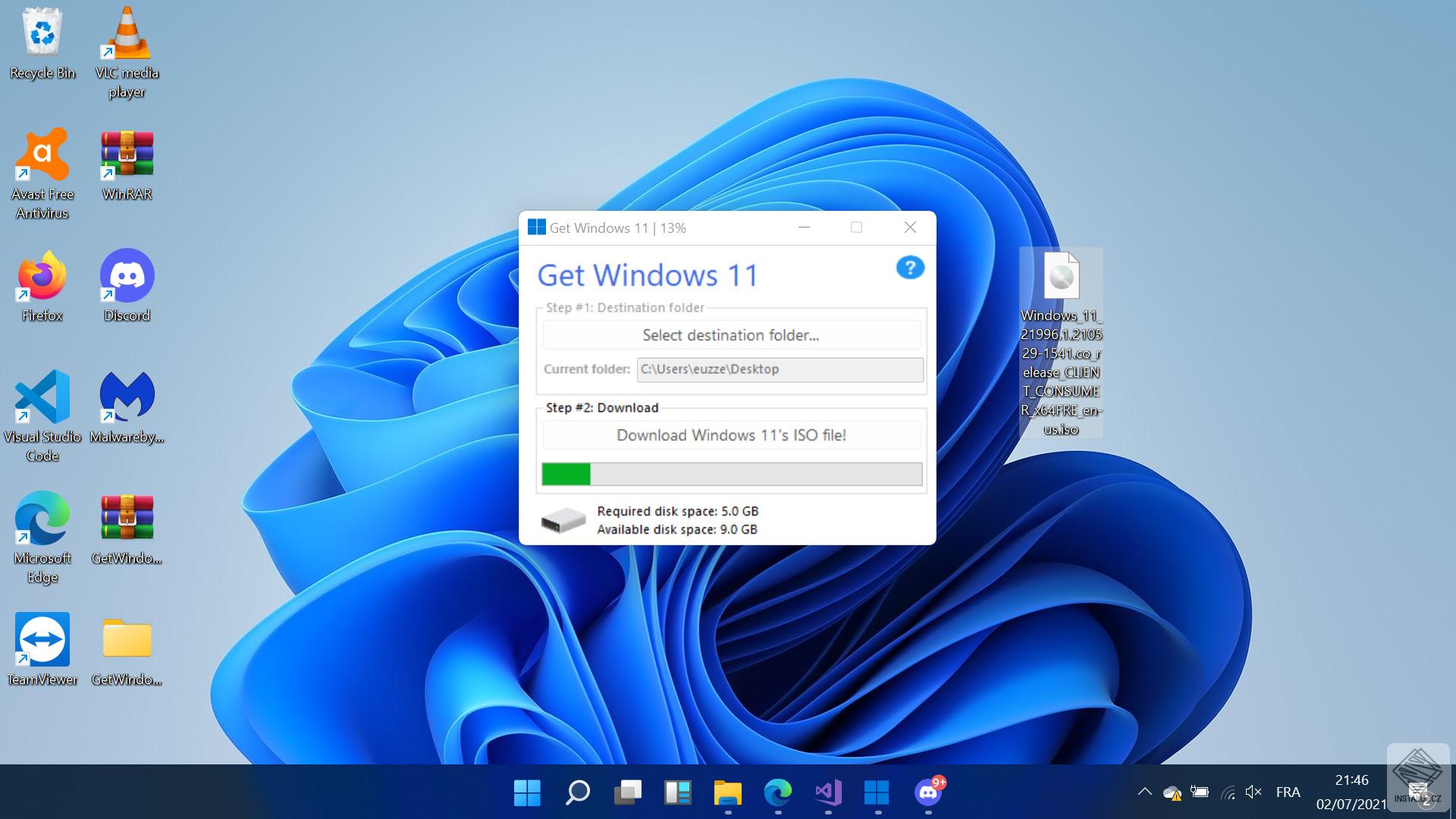Open Avast Free Antivirus shortcut

click(42, 174)
